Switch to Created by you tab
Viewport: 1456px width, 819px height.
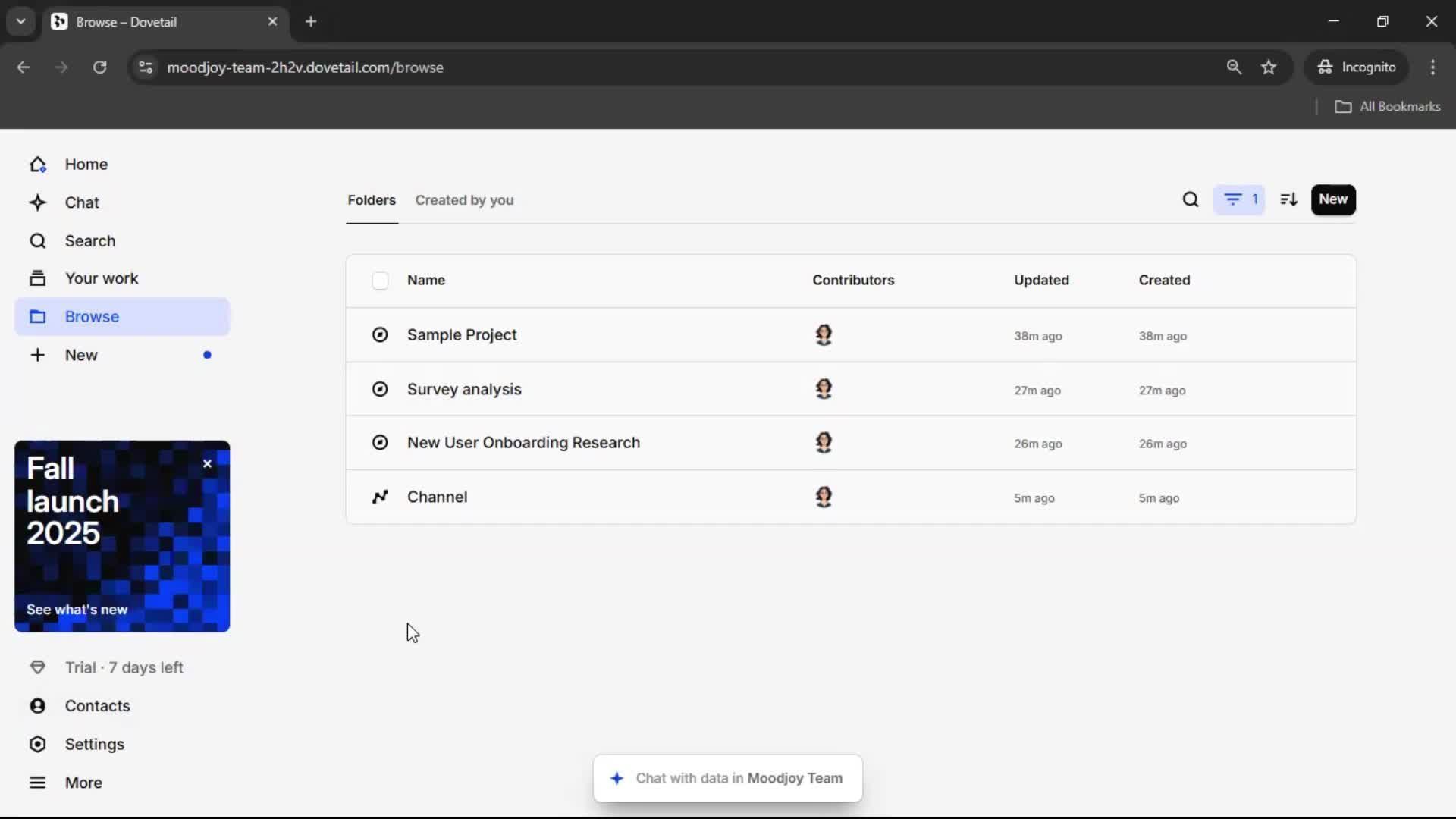[464, 200]
